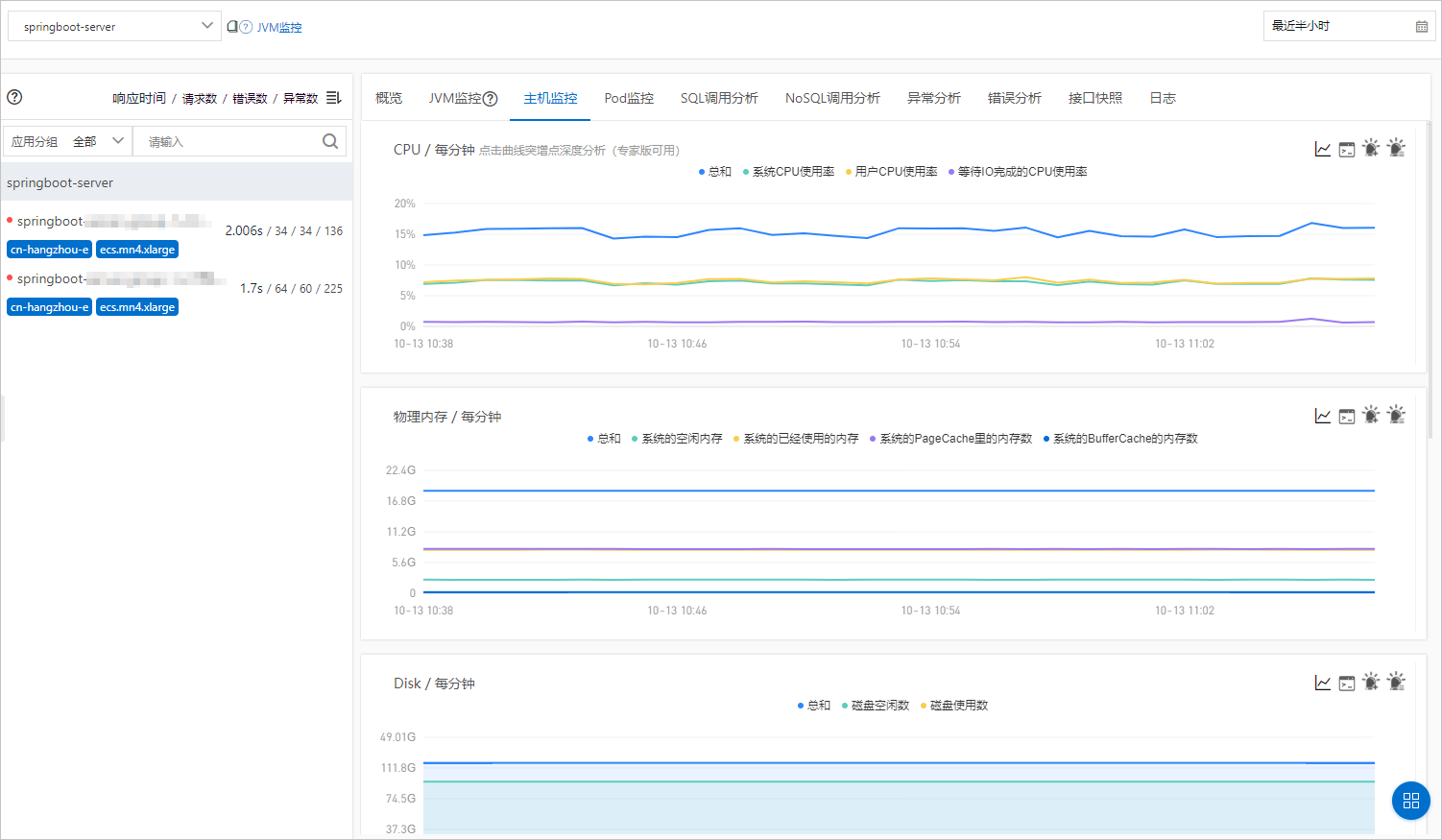Switch to JVM监控 tab
This screenshot has height=840, width=1442.
[x=455, y=98]
